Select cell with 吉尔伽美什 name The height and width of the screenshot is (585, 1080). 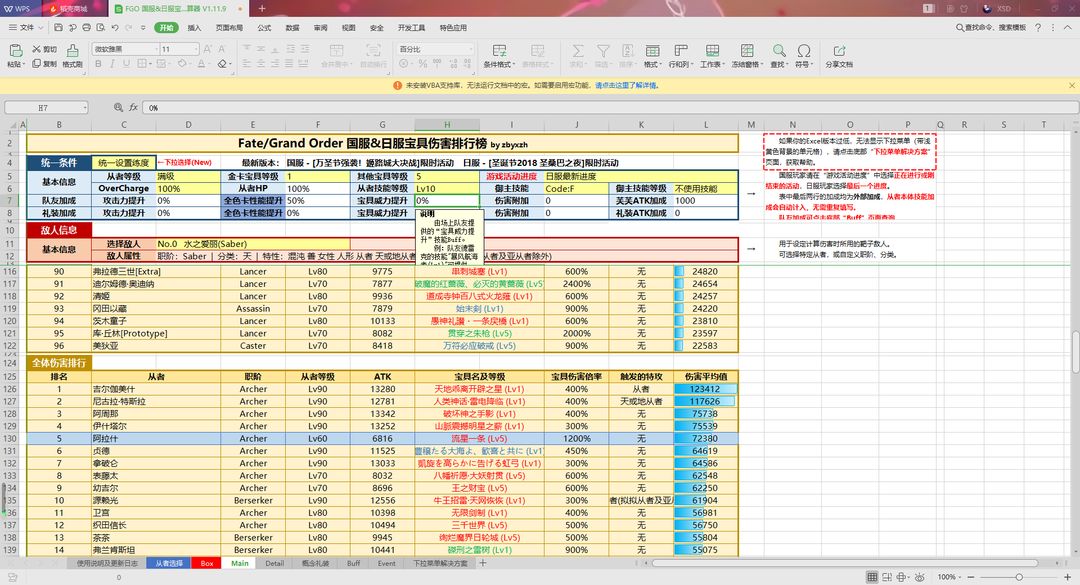[156, 389]
